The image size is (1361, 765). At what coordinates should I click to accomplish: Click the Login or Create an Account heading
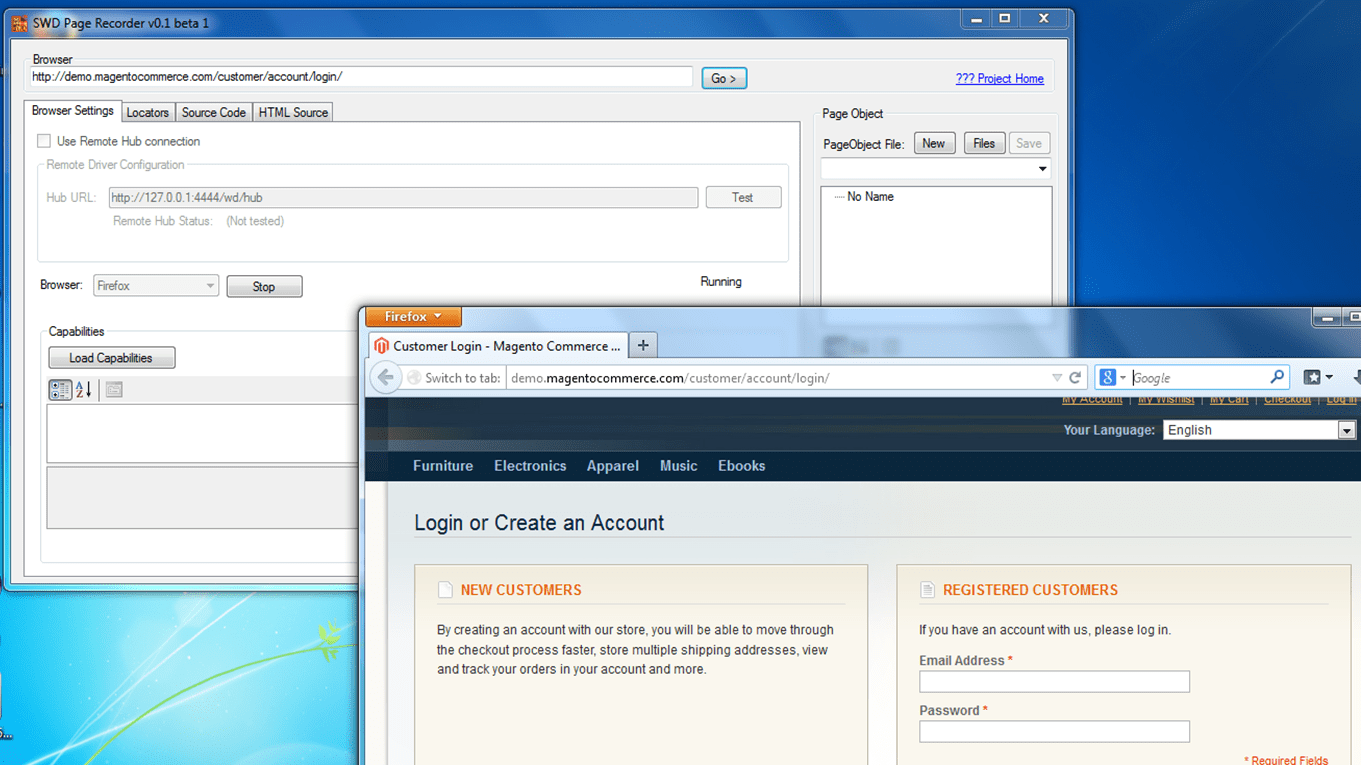tap(539, 523)
